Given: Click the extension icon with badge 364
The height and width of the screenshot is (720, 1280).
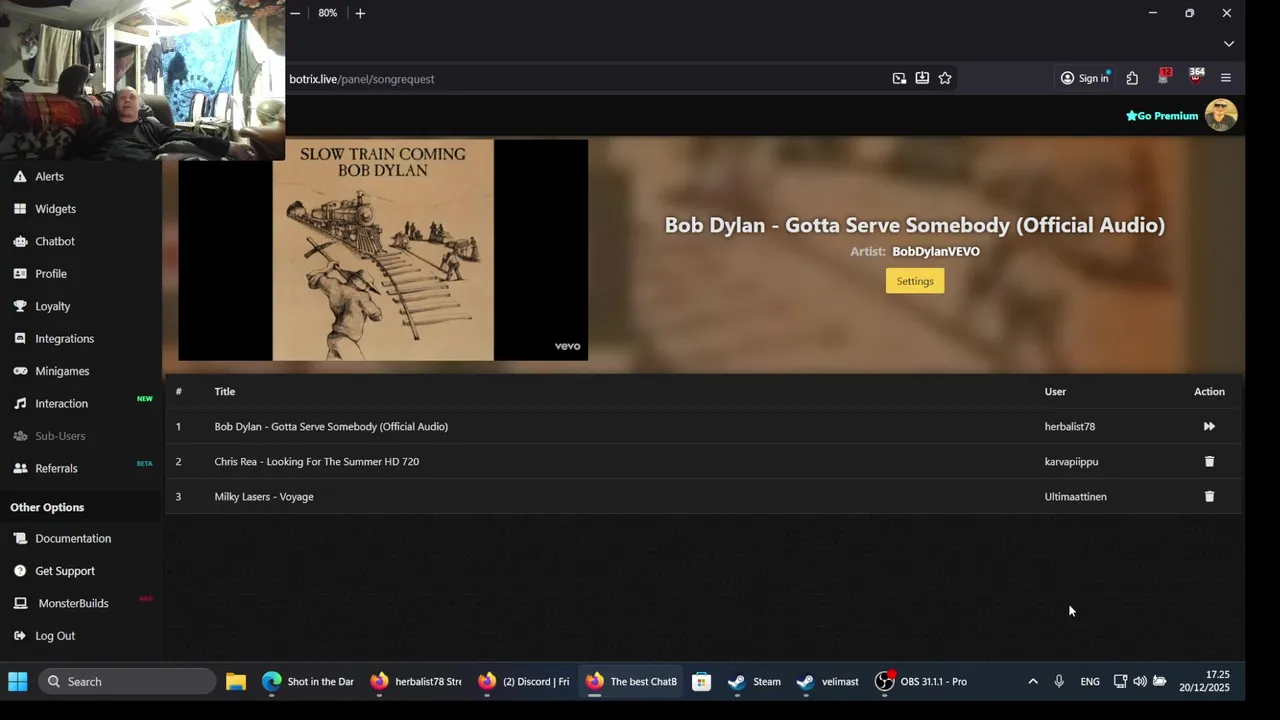Looking at the screenshot, I should coord(1196,77).
